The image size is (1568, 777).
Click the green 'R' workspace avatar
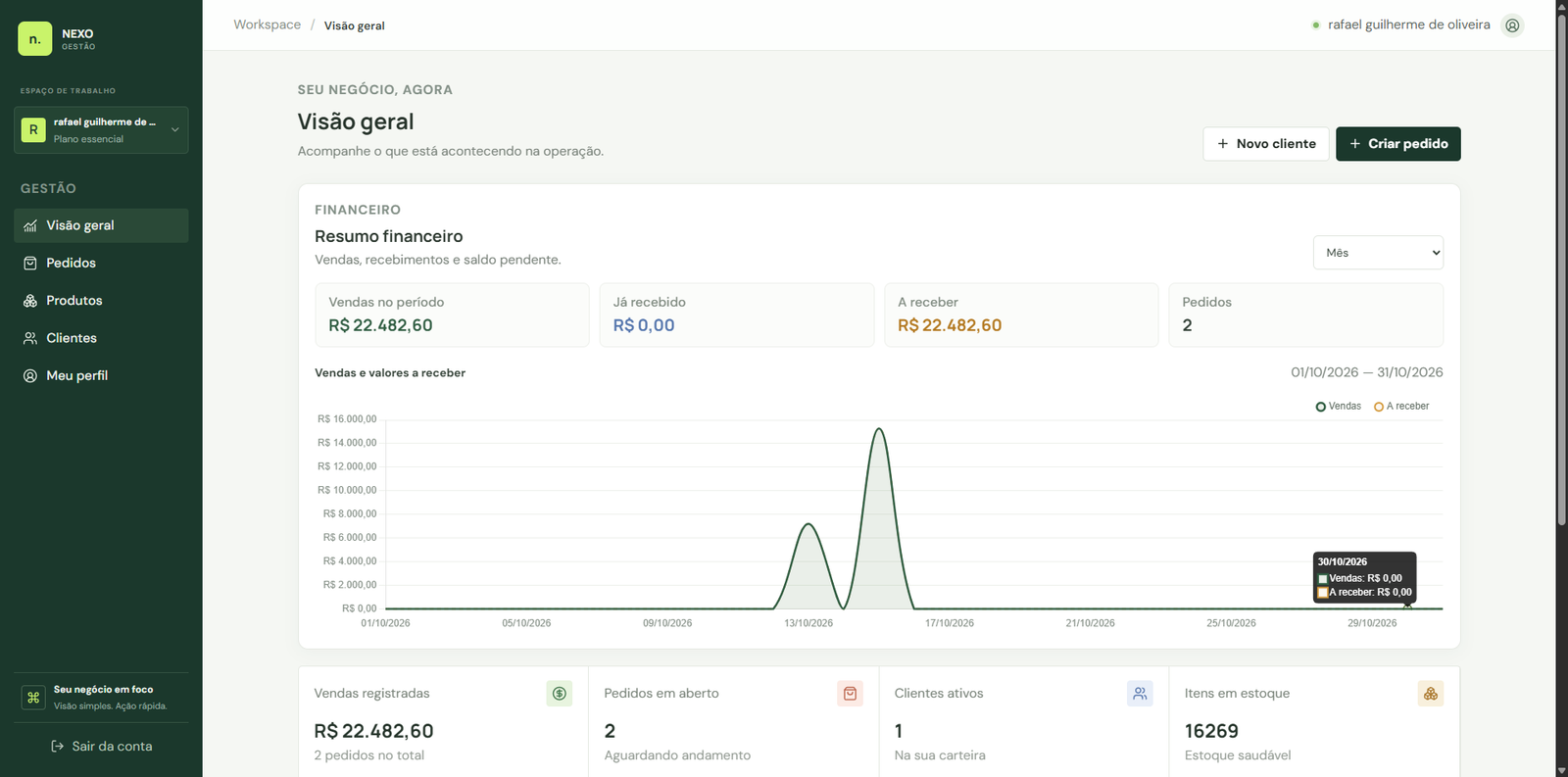point(33,129)
